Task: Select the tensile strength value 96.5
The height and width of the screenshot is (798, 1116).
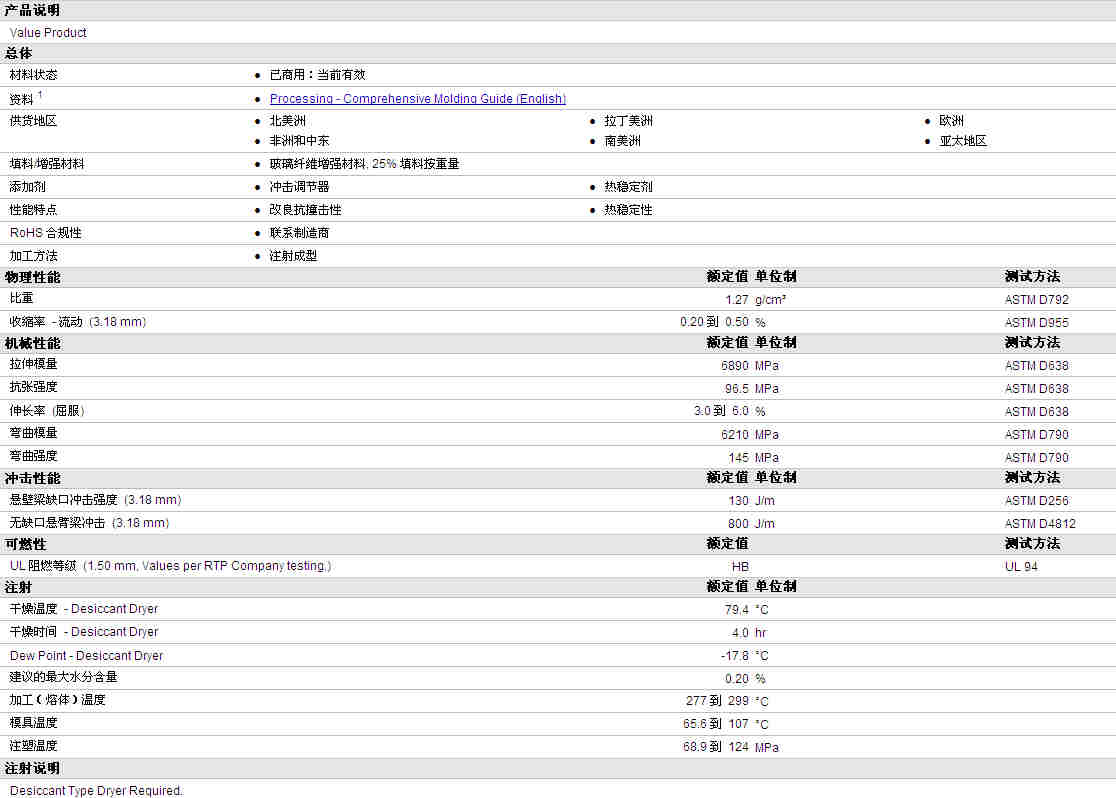Action: [x=737, y=389]
